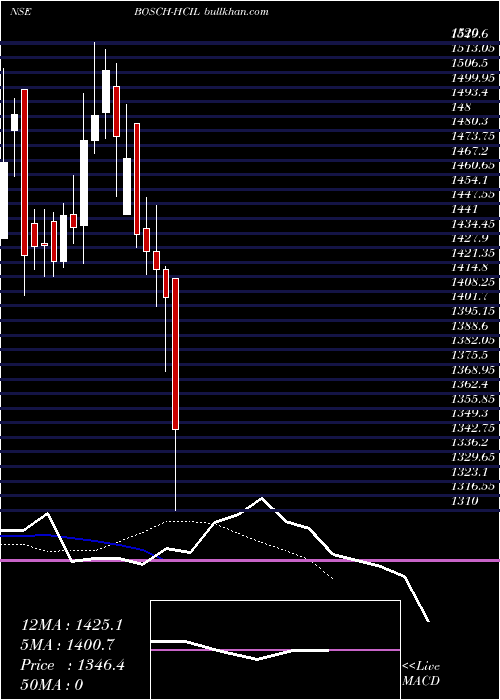
Task: Click the 1388.6 price axis label
Action: pyautogui.click(x=469, y=326)
